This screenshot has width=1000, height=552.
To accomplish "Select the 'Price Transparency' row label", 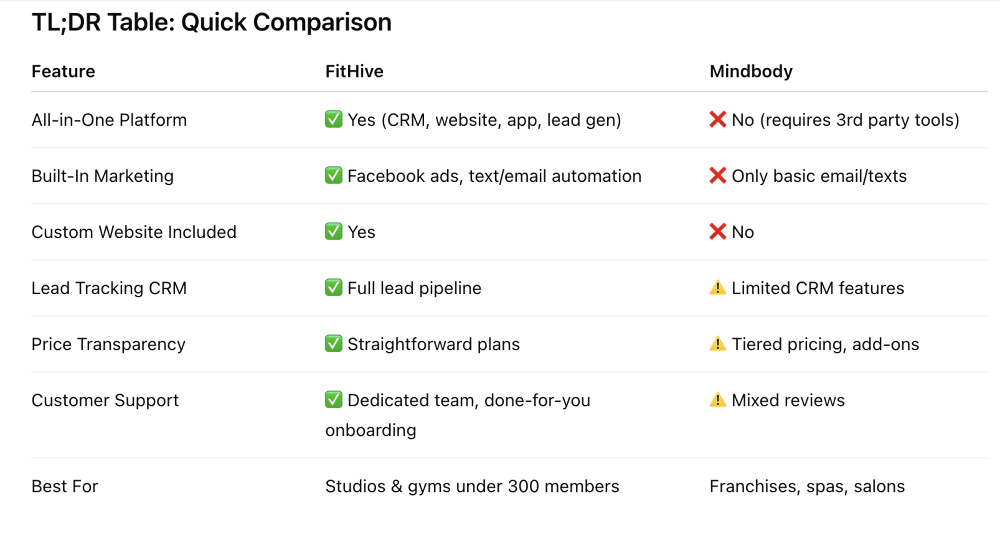I will 108,344.
